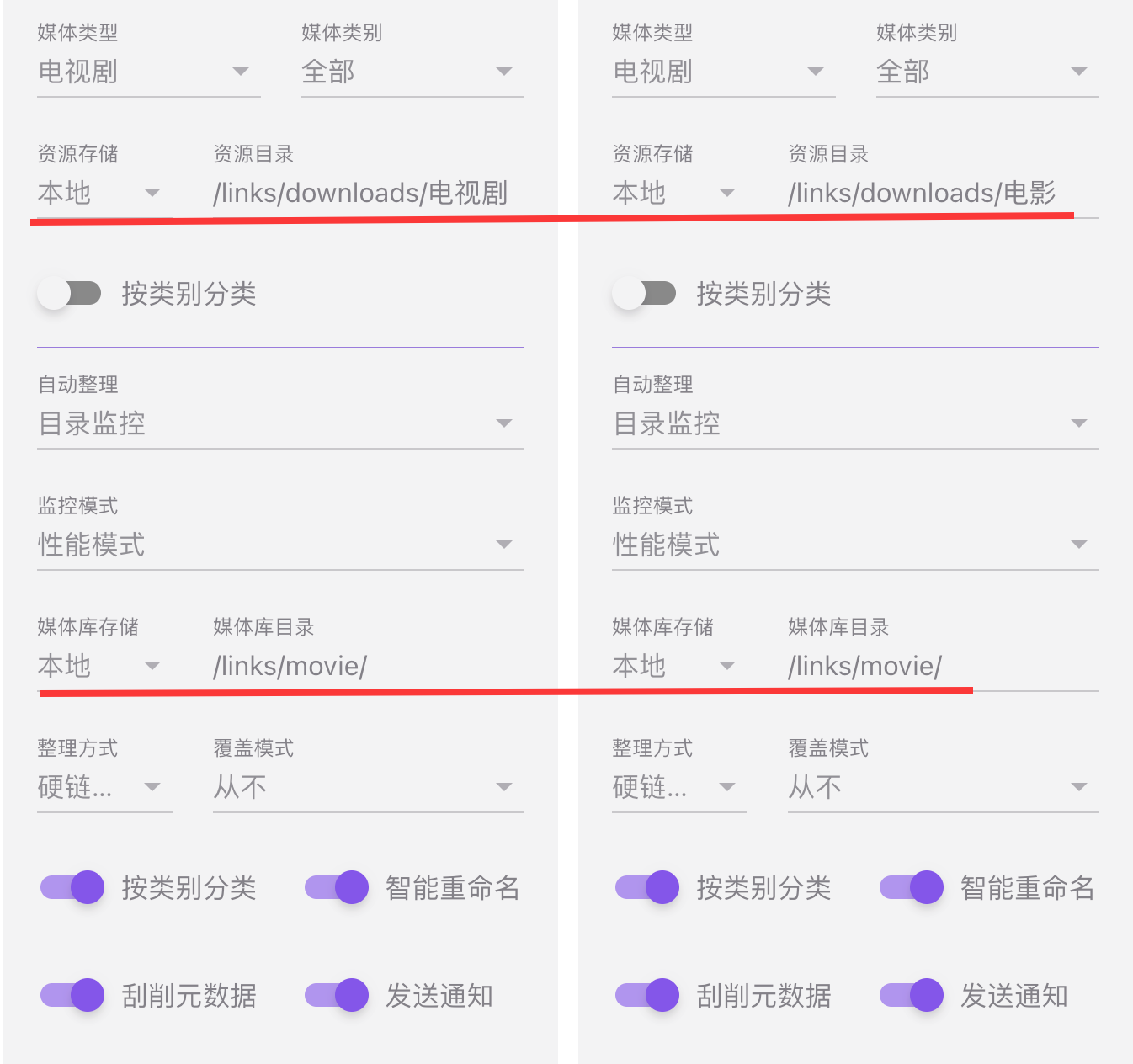
Task: Open 覆盖模式 从不 dropdown in right panel
Action: coord(942,788)
